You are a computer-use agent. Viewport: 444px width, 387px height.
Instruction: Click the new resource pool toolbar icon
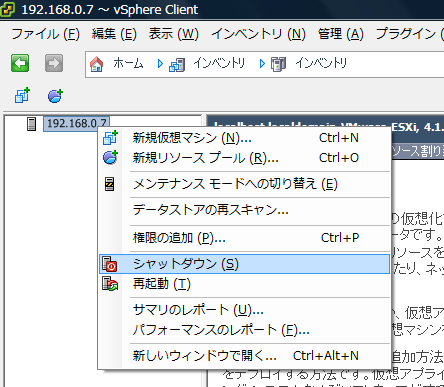(x=55, y=96)
